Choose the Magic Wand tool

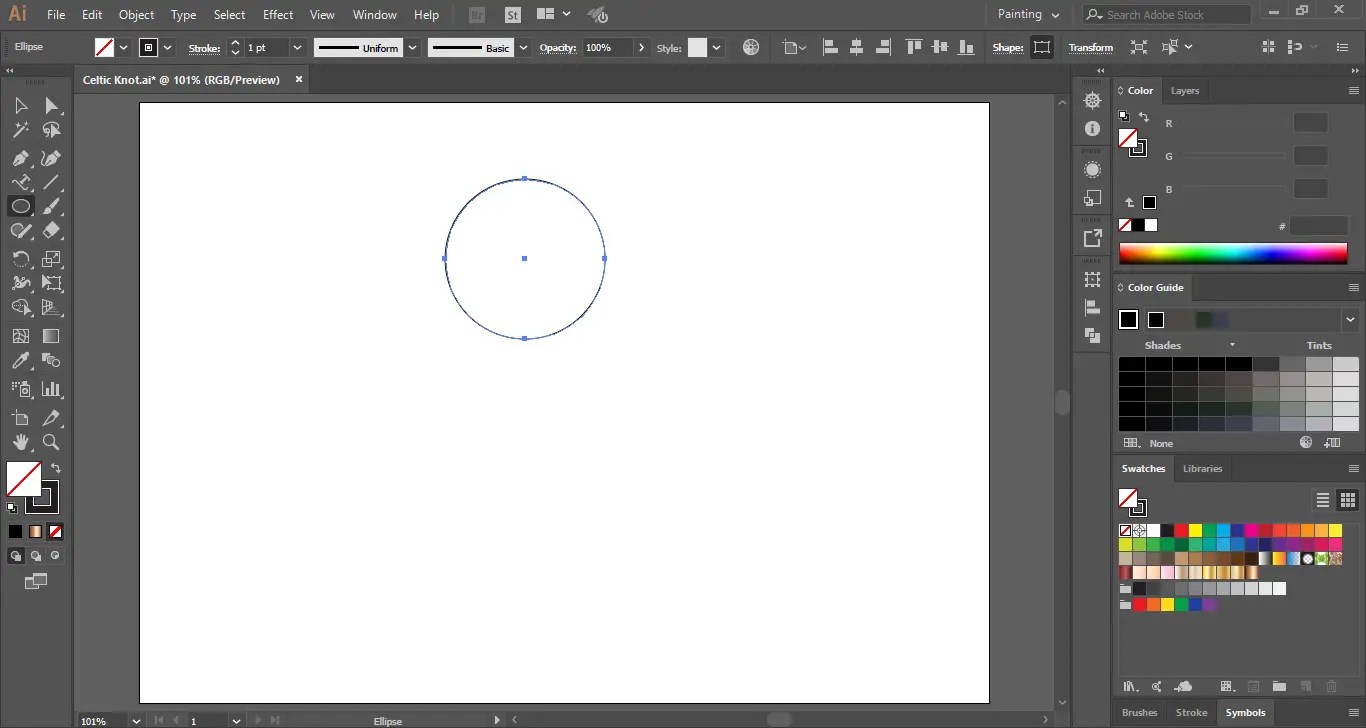click(x=20, y=130)
